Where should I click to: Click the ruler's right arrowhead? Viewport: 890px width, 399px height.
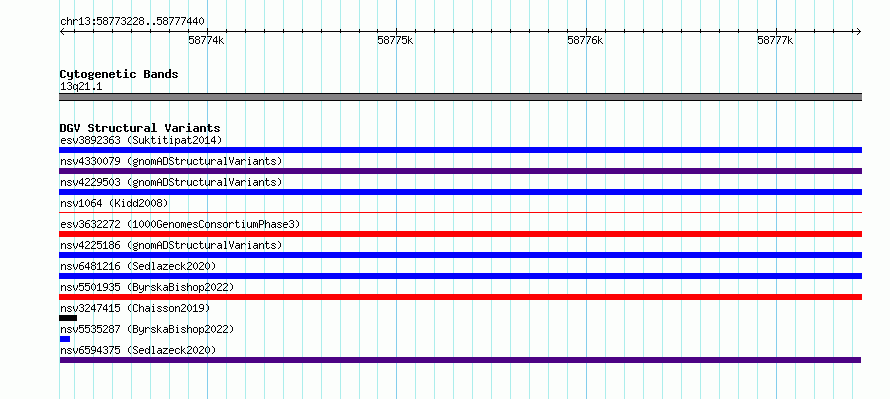858,31
